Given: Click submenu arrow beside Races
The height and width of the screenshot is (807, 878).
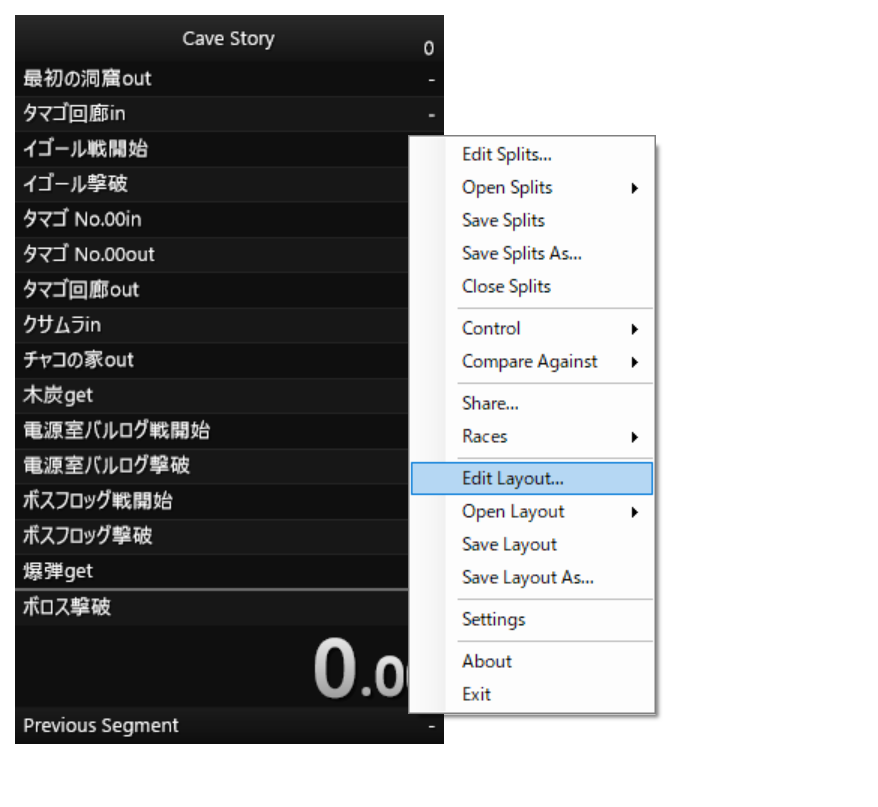Looking at the screenshot, I should click(634, 437).
